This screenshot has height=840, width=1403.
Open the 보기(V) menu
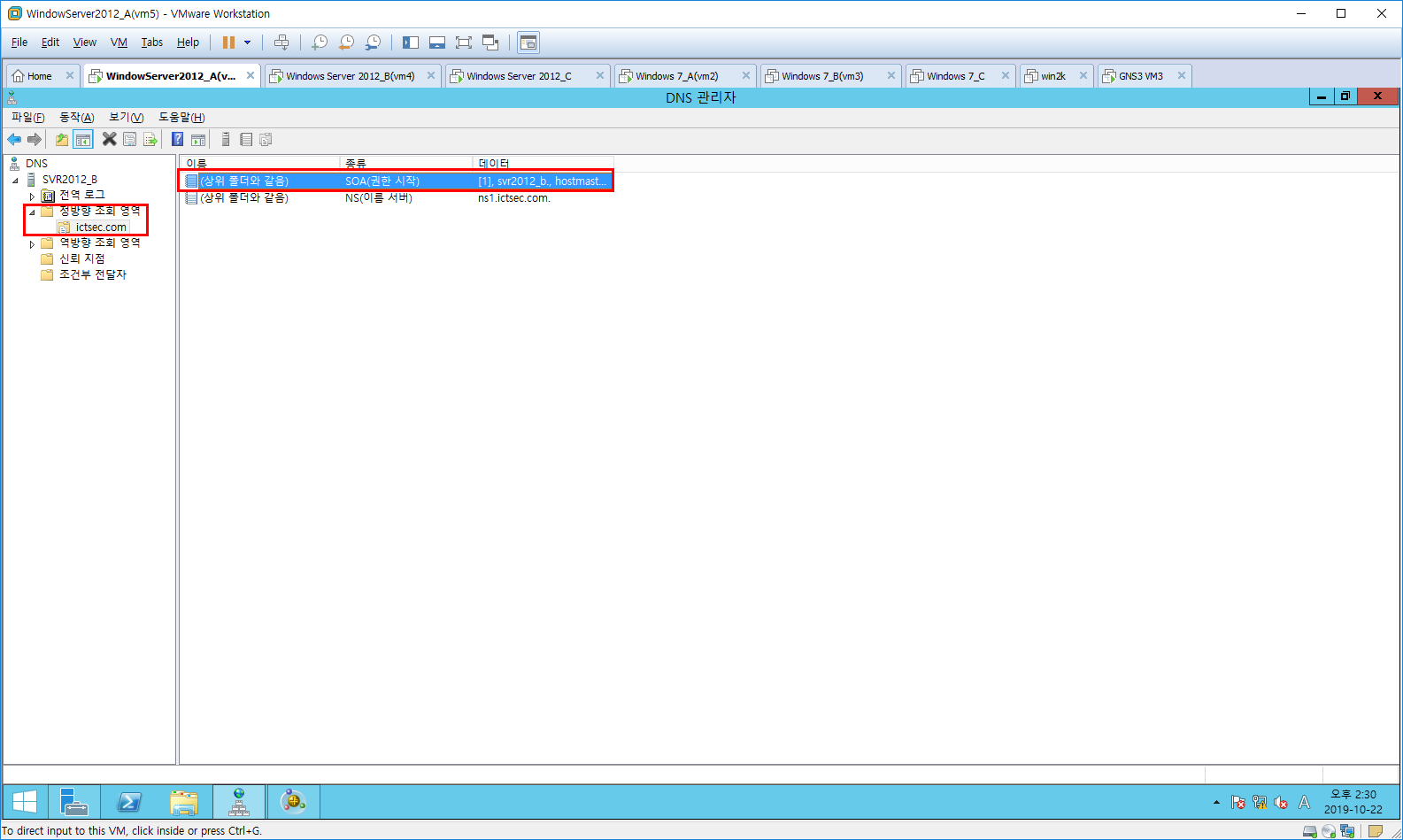coord(126,117)
